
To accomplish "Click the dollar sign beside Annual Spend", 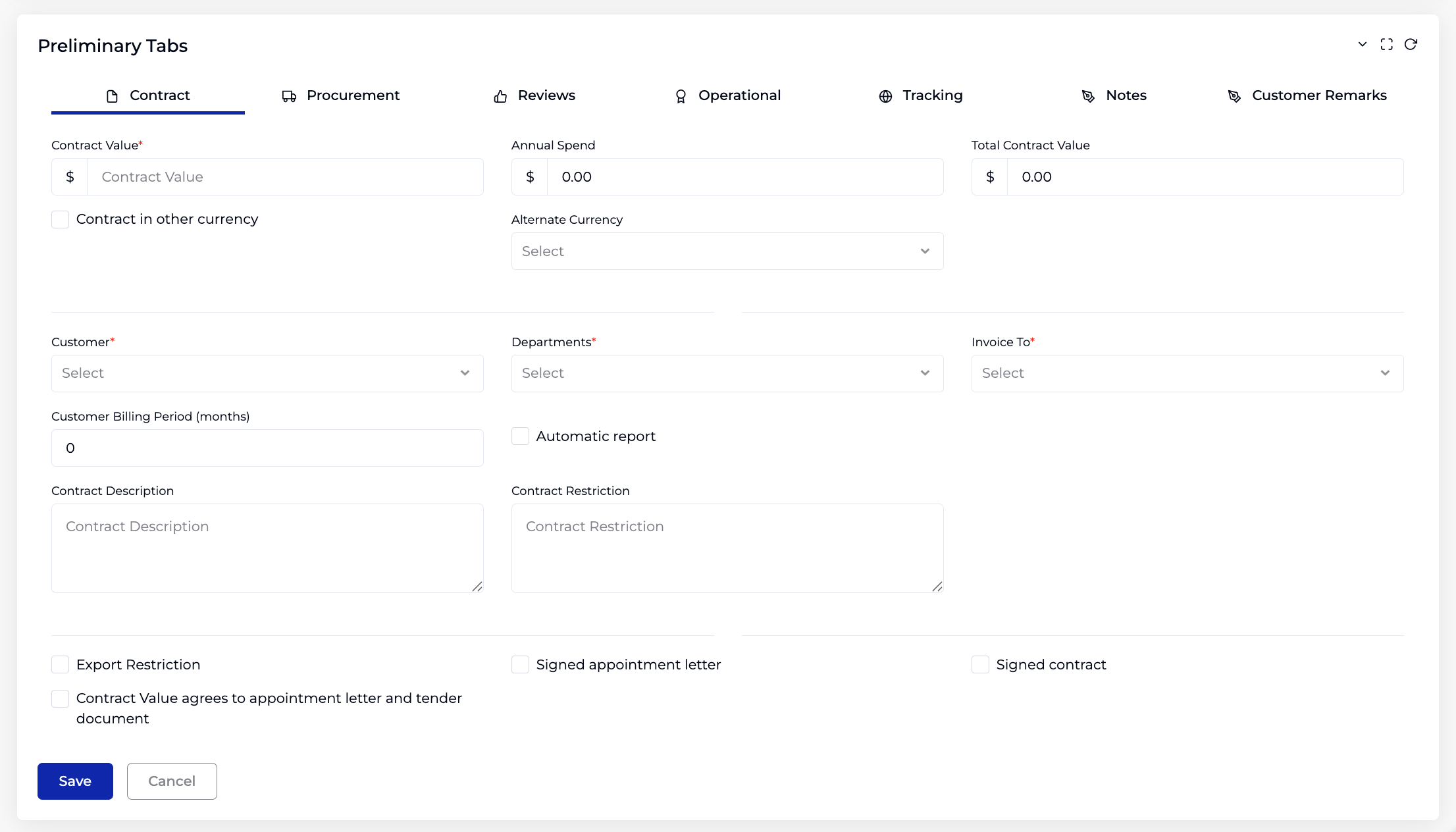I will (x=530, y=176).
